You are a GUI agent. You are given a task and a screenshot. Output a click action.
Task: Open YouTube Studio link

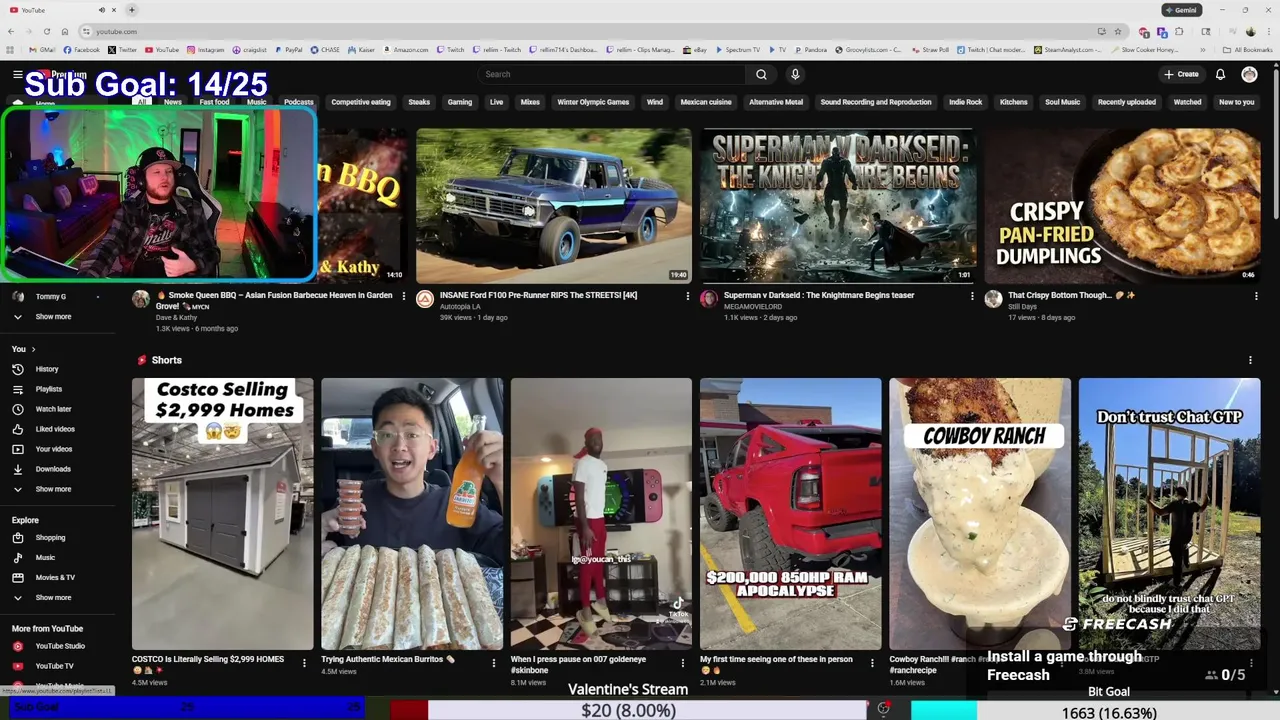(60, 646)
